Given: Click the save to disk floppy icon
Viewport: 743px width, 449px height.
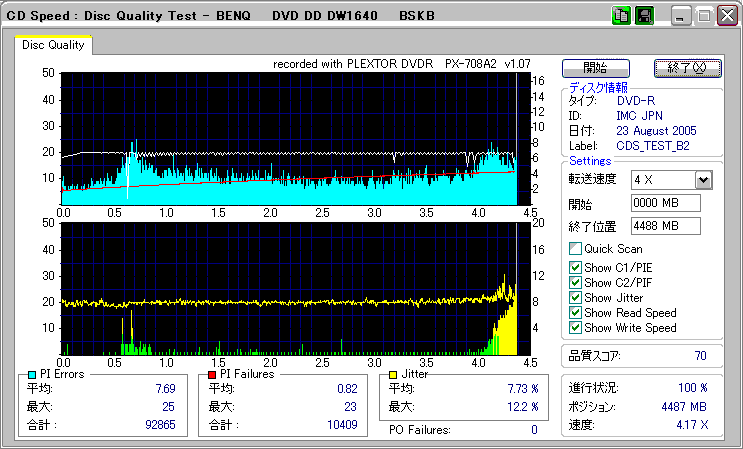Looking at the screenshot, I should pos(645,16).
